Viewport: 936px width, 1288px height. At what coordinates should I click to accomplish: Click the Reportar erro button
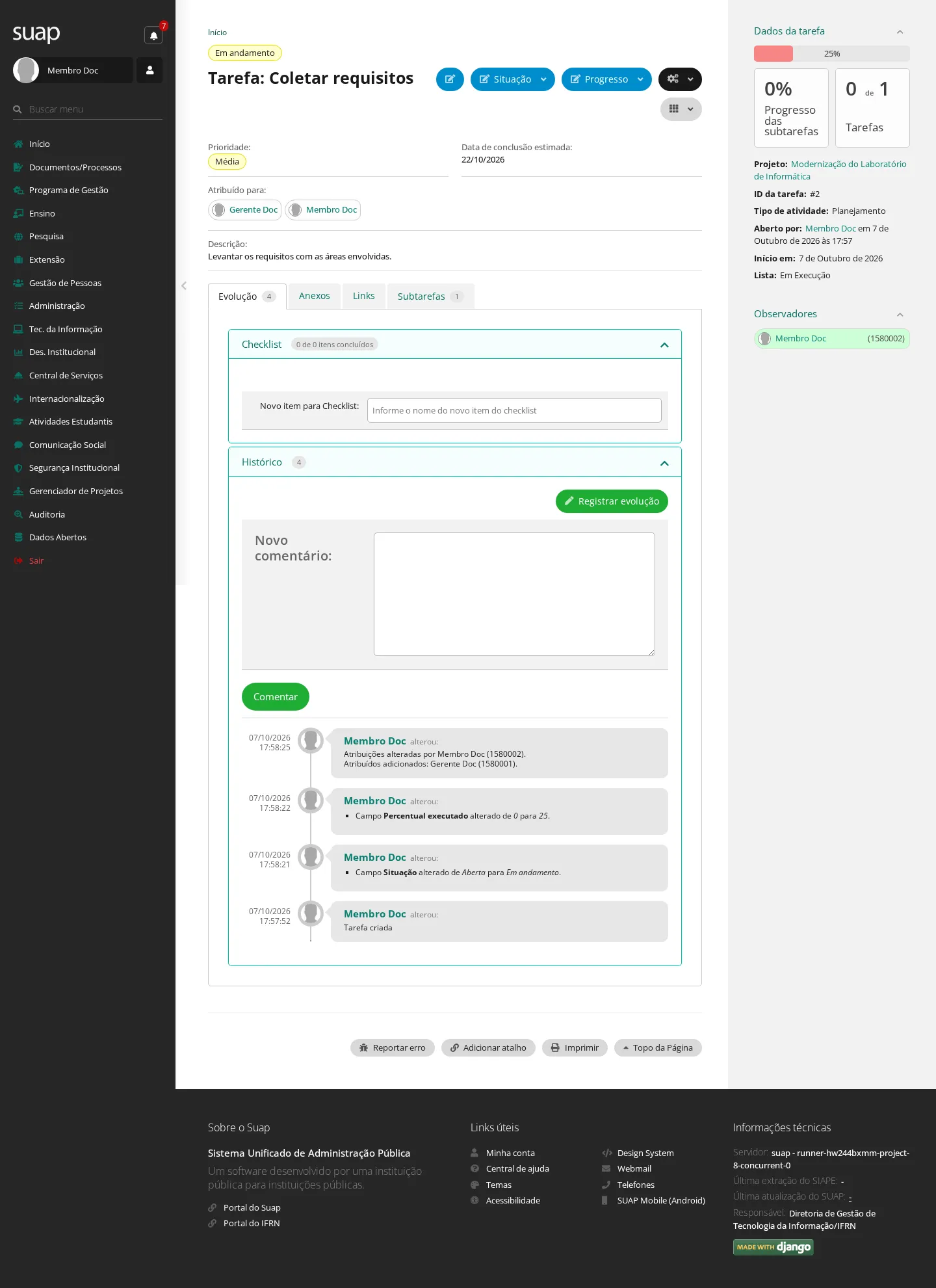click(x=393, y=1048)
